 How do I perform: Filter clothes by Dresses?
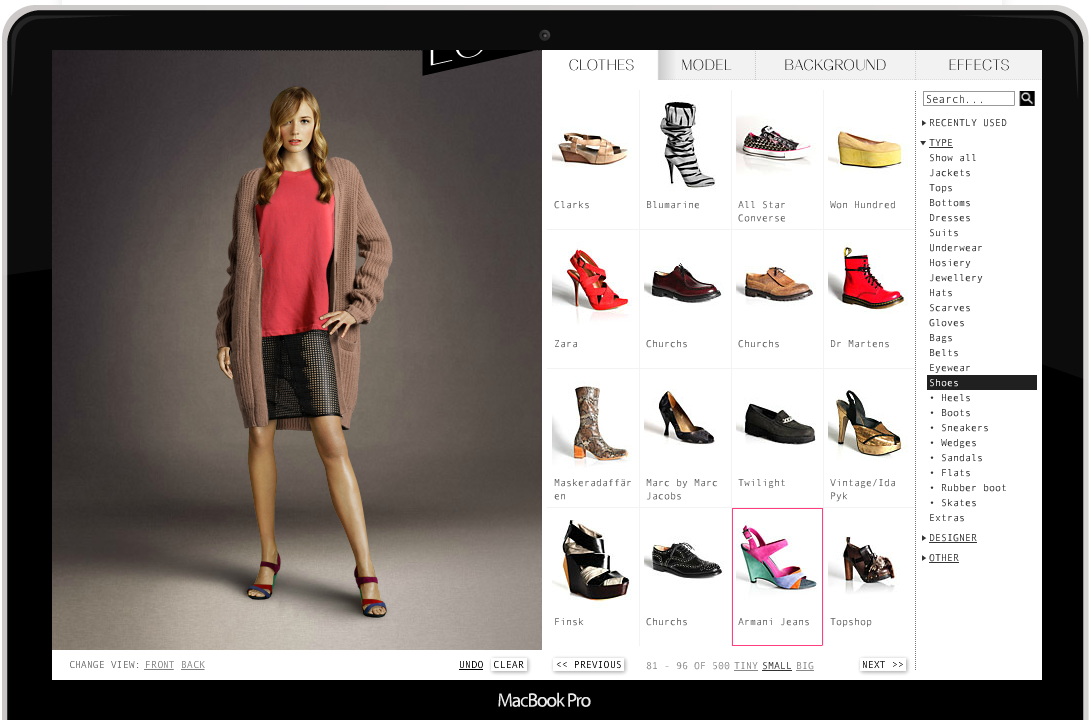[x=950, y=218]
